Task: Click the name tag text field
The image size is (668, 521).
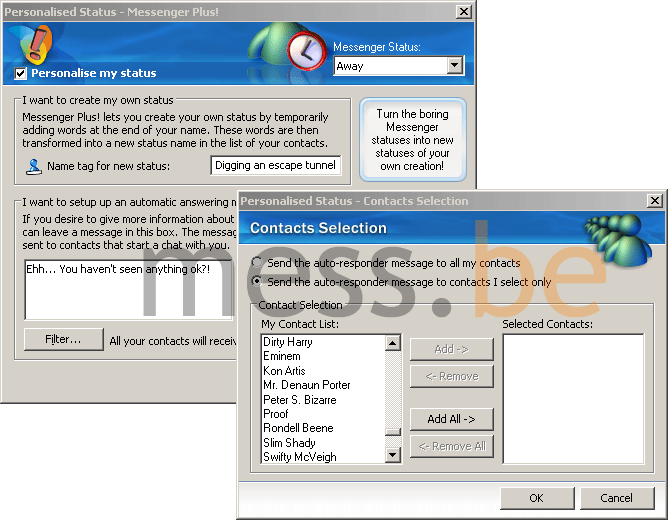Action: click(x=275, y=166)
